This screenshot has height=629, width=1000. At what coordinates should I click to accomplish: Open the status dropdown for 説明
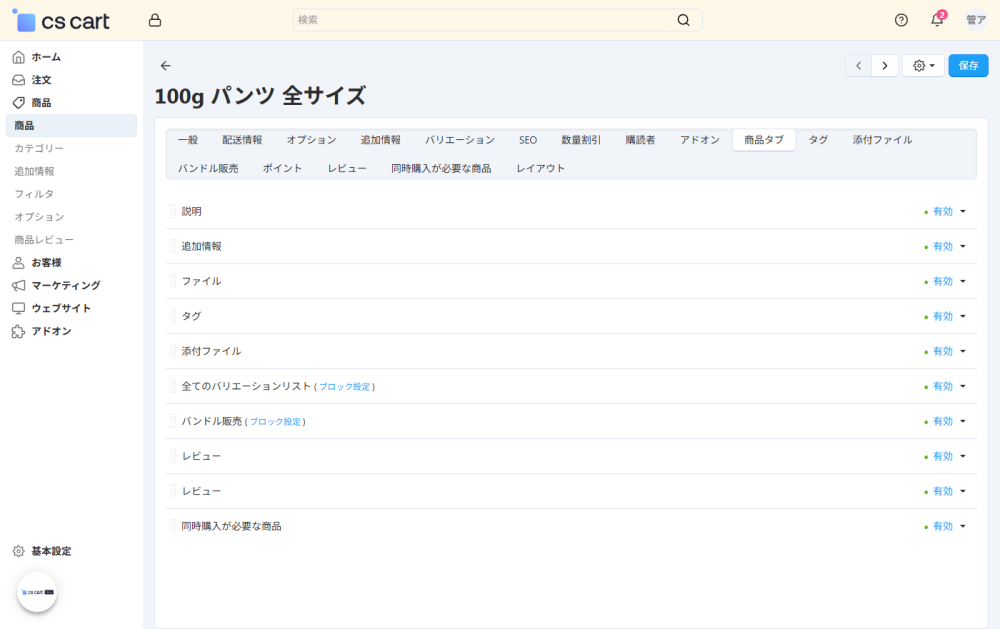(945, 212)
